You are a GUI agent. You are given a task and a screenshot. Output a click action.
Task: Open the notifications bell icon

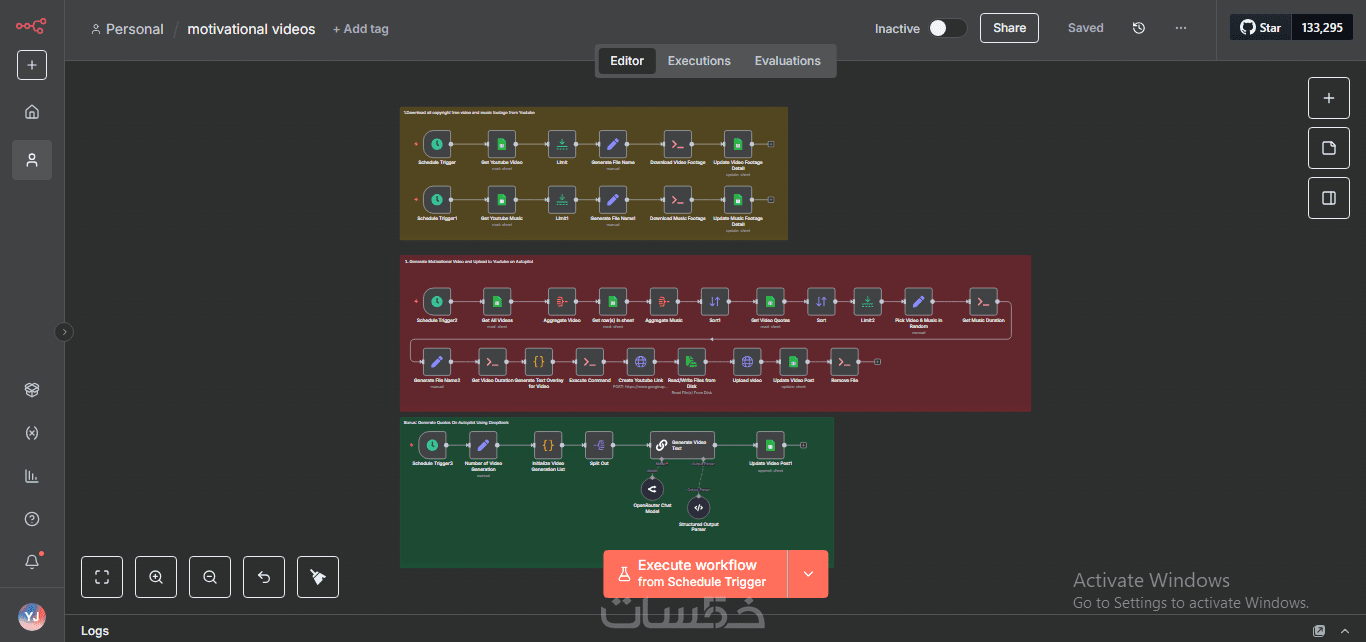pos(32,562)
